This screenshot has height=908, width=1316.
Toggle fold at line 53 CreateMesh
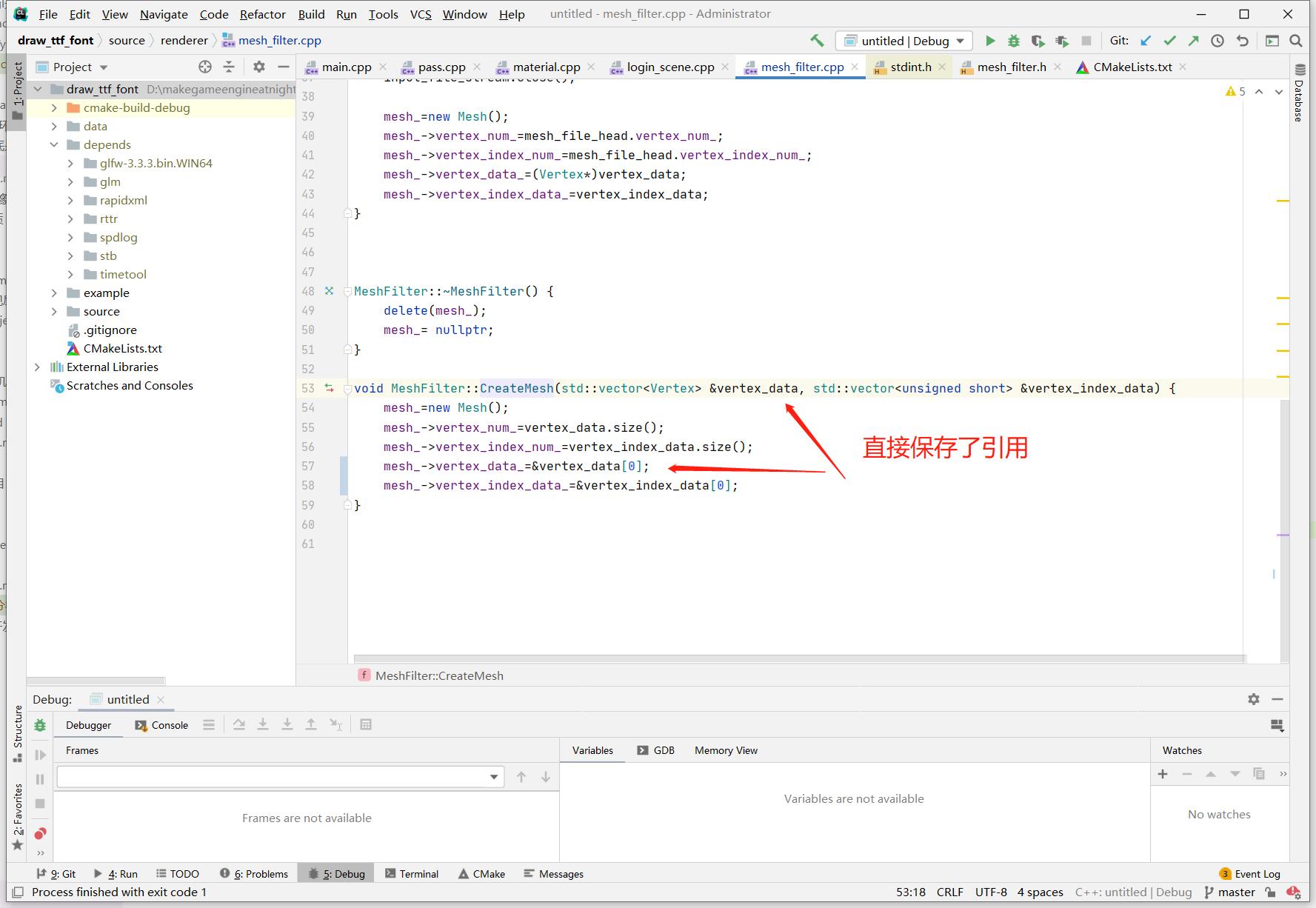(x=347, y=388)
